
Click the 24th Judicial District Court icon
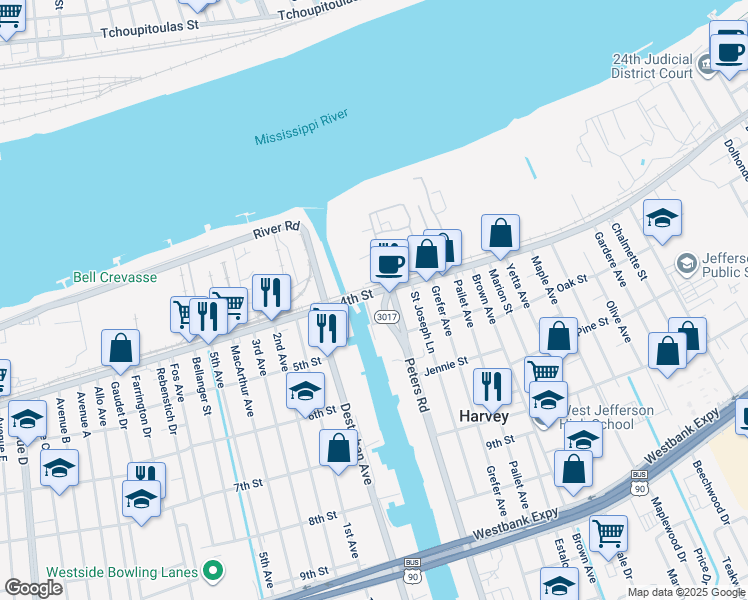[706, 65]
